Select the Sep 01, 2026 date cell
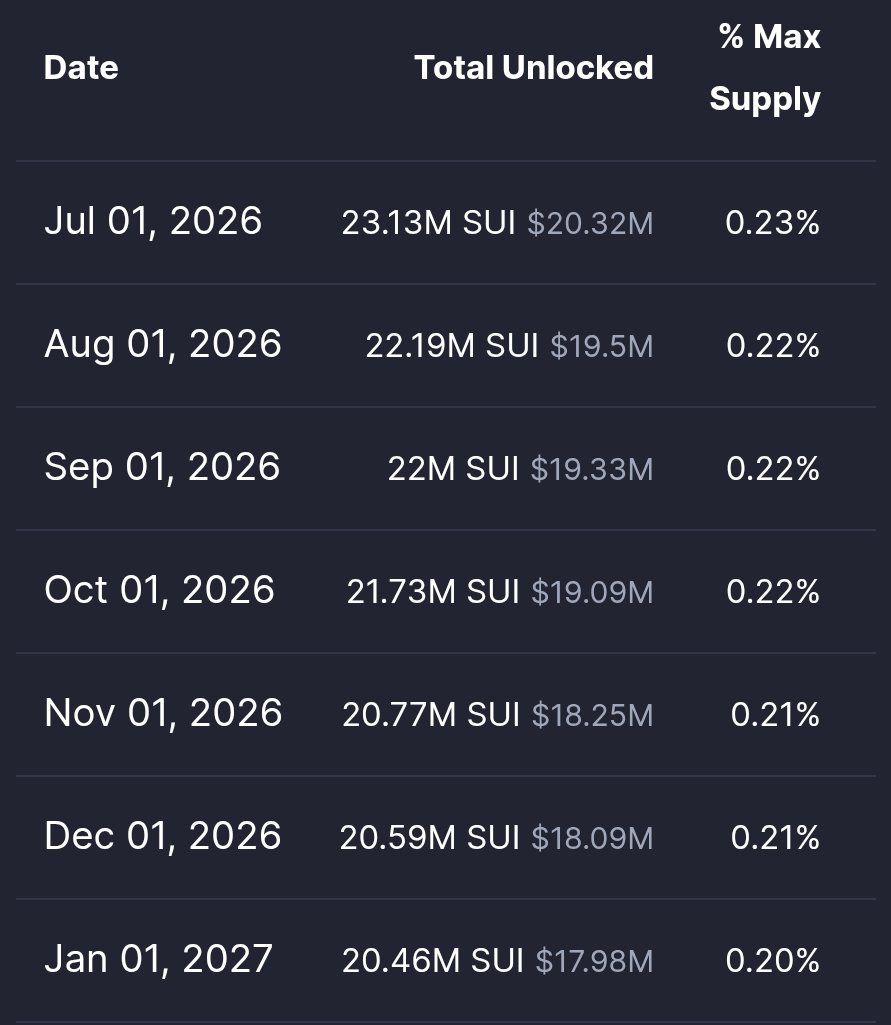Screen dimensions: 891x1025 click(162, 467)
